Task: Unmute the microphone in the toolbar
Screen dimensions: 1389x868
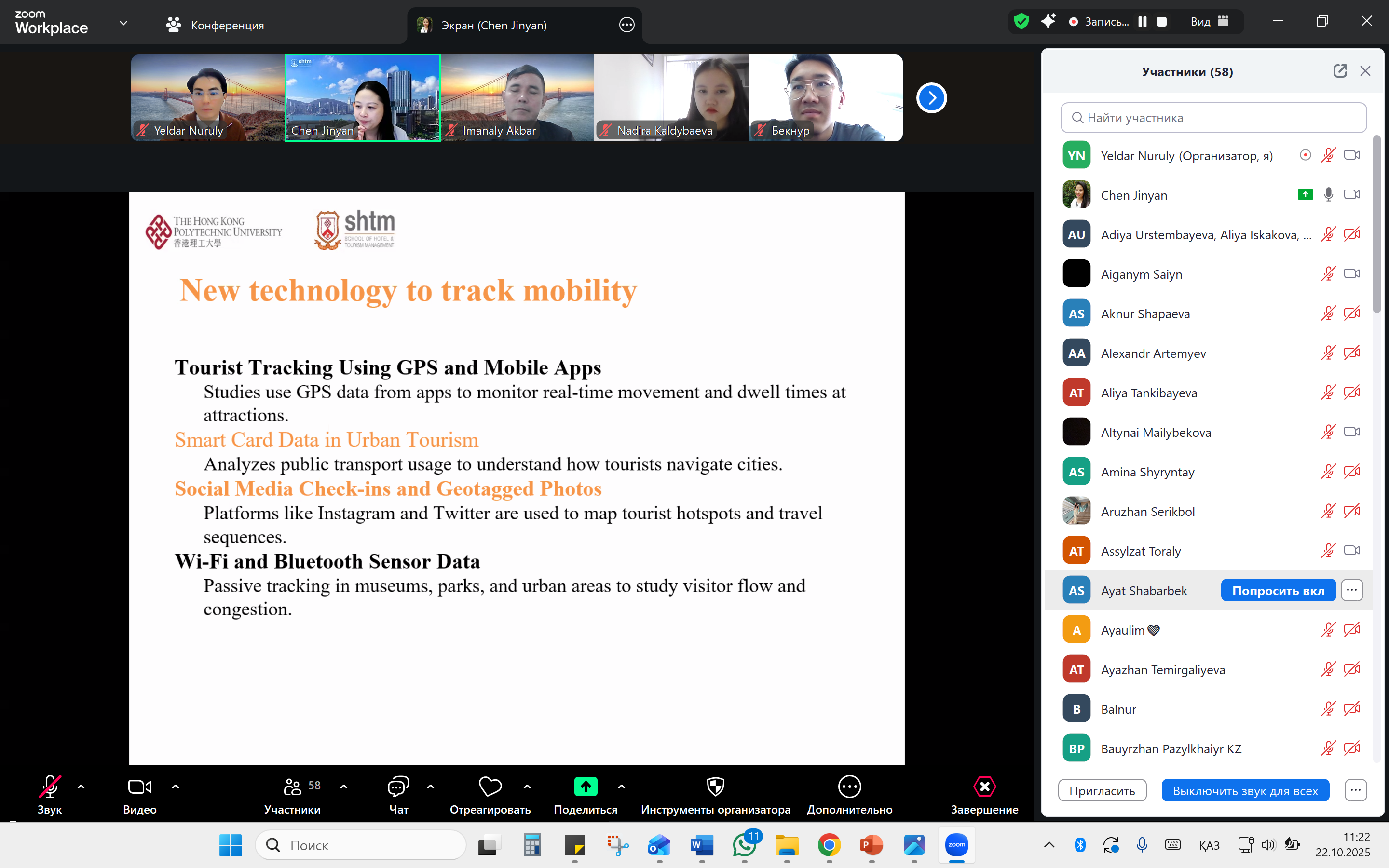Action: (49, 787)
